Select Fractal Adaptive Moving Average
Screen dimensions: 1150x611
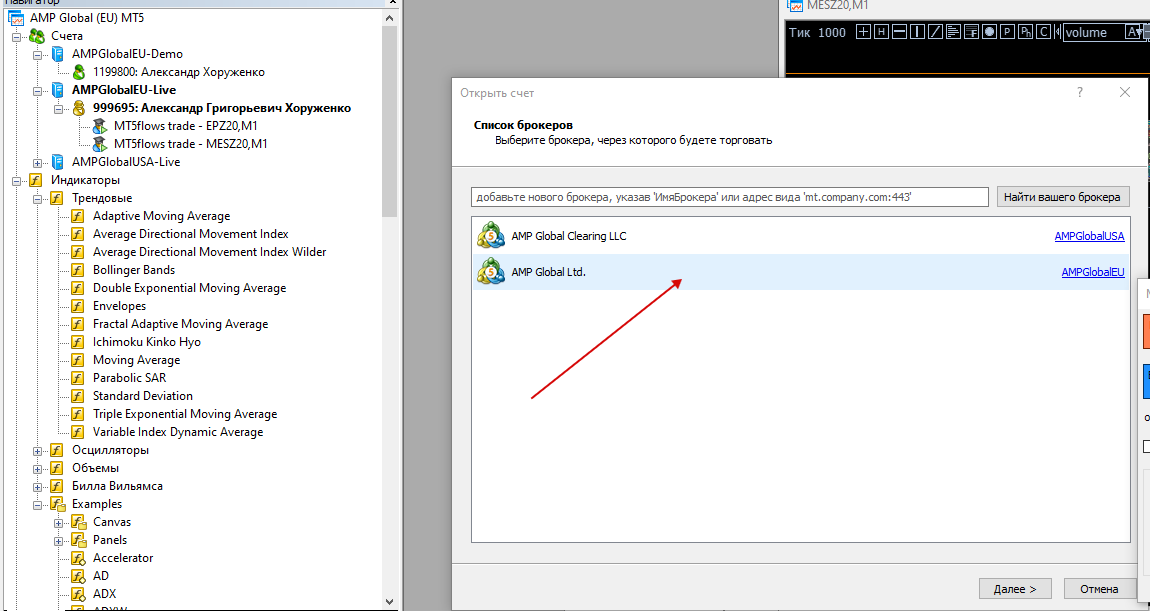[x=180, y=324]
